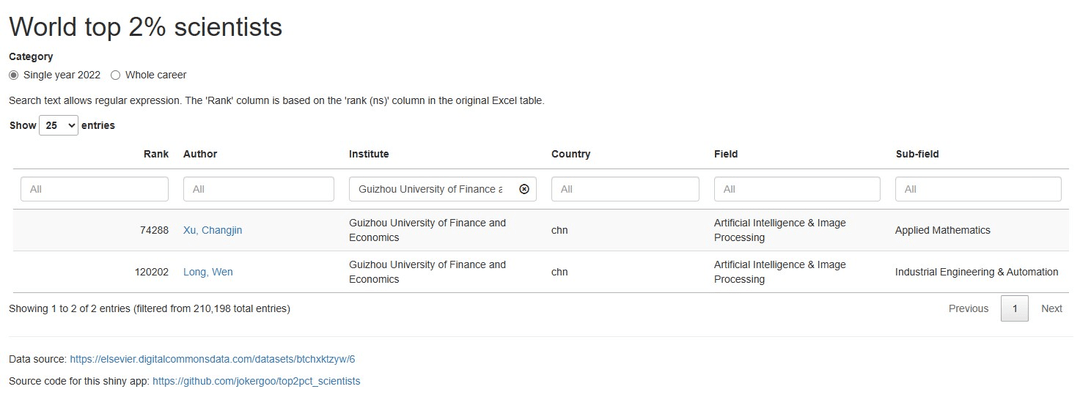Click the Rank filter input
The image size is (1080, 400).
[95, 189]
